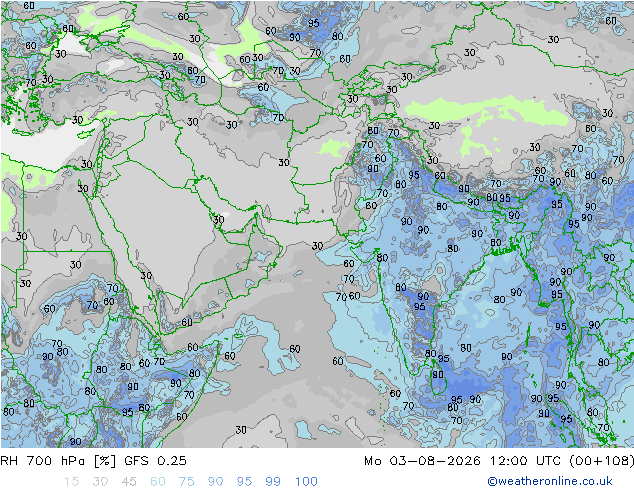Click legend value 100 in the color scale
The image size is (634, 490).
coord(306,482)
